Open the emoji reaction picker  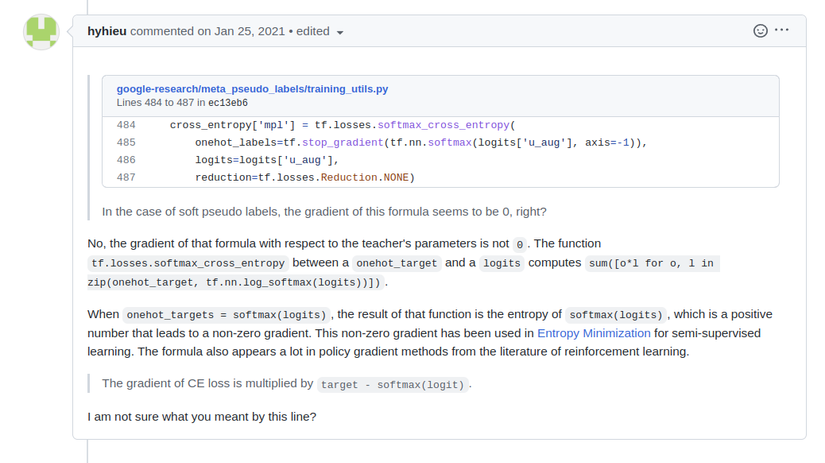[x=760, y=31]
